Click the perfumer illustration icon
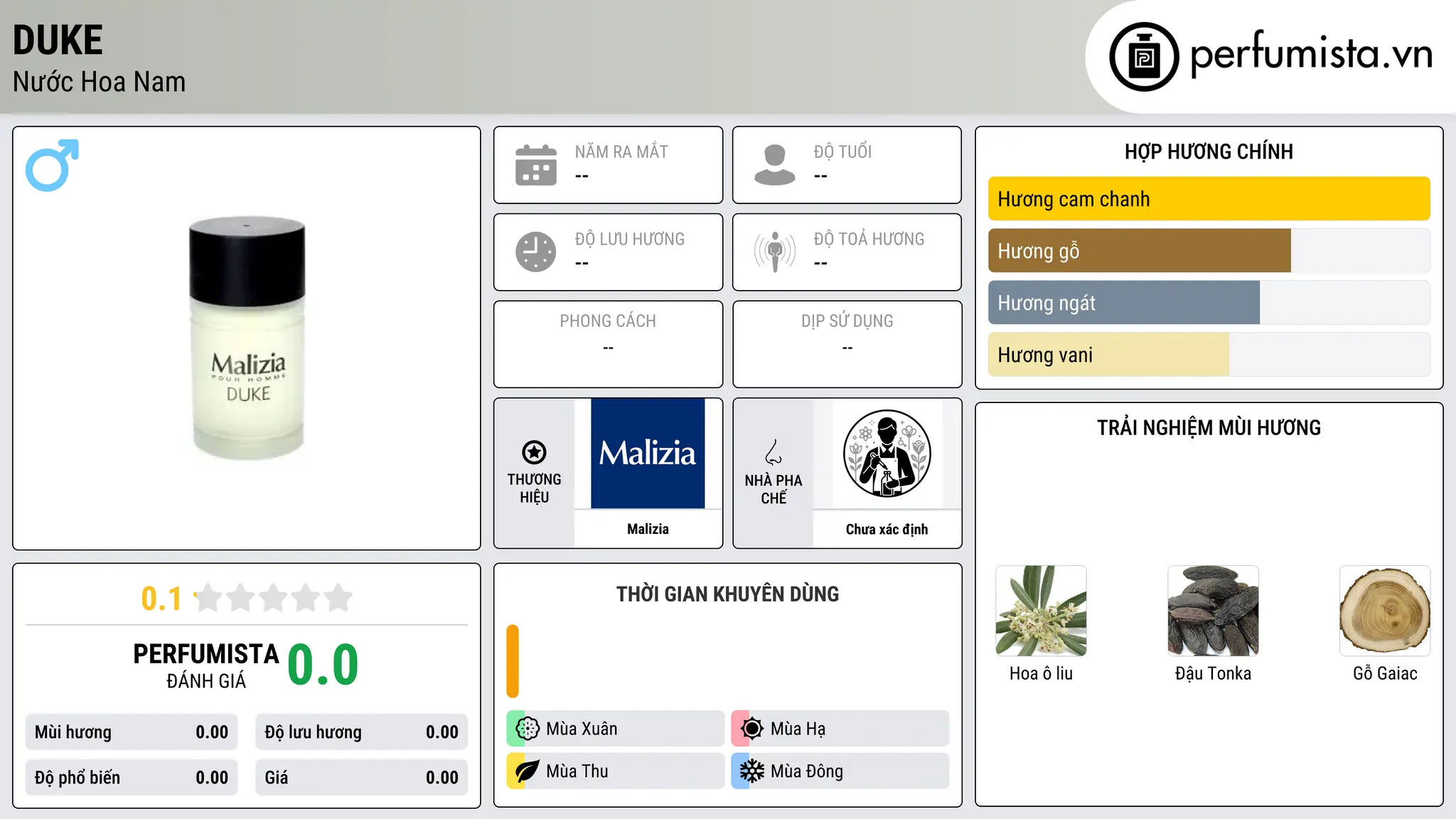This screenshot has height=819, width=1456. pyautogui.click(x=887, y=454)
